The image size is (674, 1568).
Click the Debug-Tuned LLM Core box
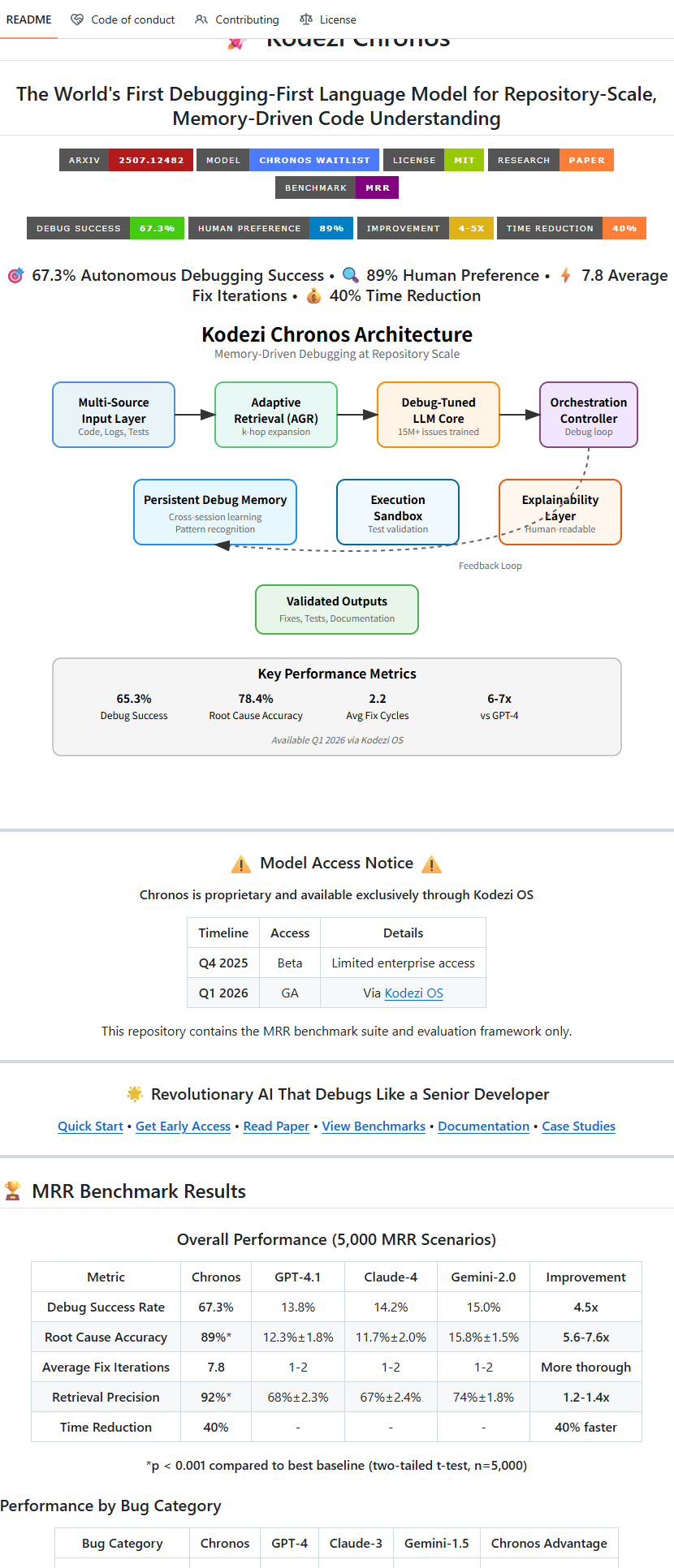pos(439,415)
